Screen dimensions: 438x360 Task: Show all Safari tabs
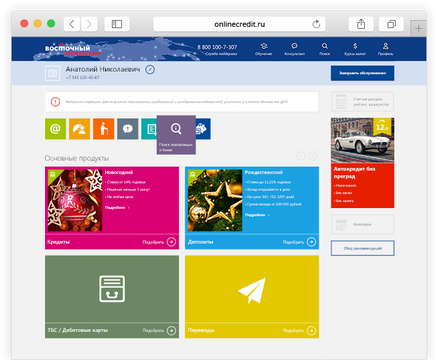391,24
